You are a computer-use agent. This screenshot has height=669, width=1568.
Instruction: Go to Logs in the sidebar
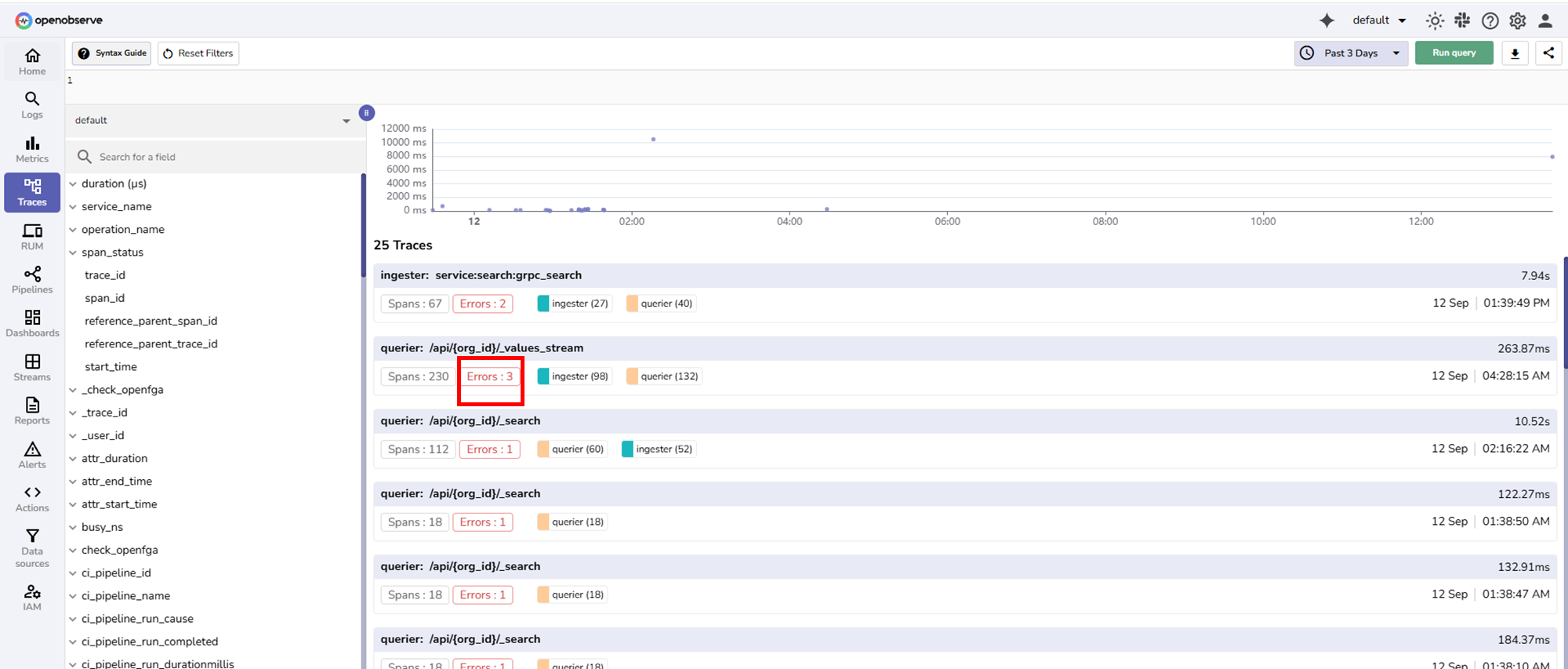pyautogui.click(x=32, y=105)
